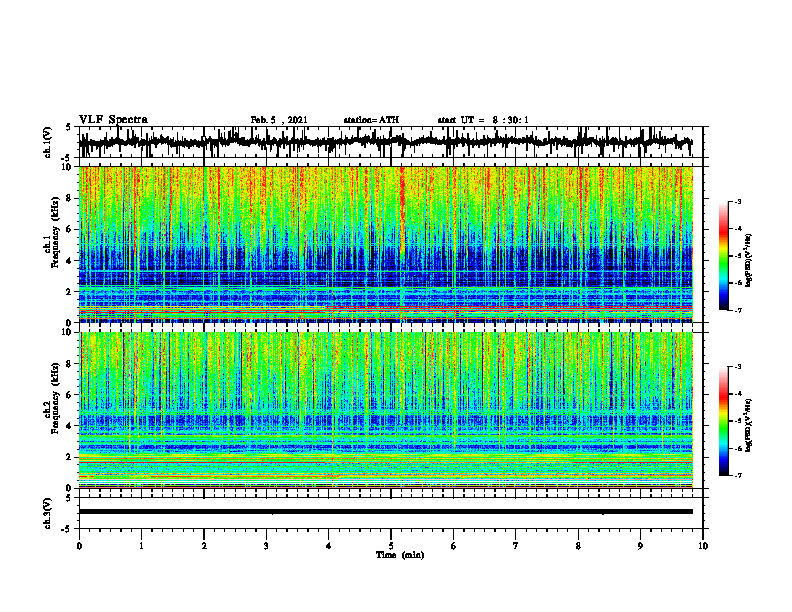Click the "VLF Spectra" title text
Viewport: 792px width, 612px height.
[113, 120]
